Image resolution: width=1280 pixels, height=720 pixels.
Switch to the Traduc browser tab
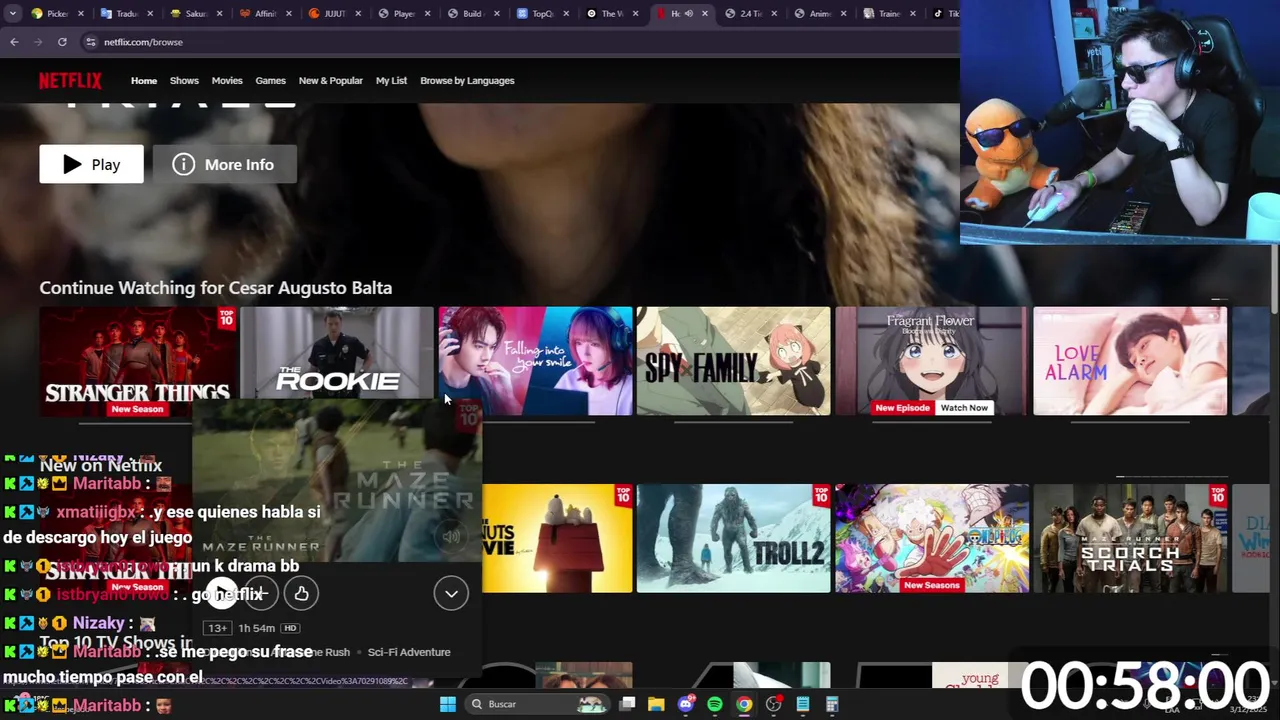(127, 14)
